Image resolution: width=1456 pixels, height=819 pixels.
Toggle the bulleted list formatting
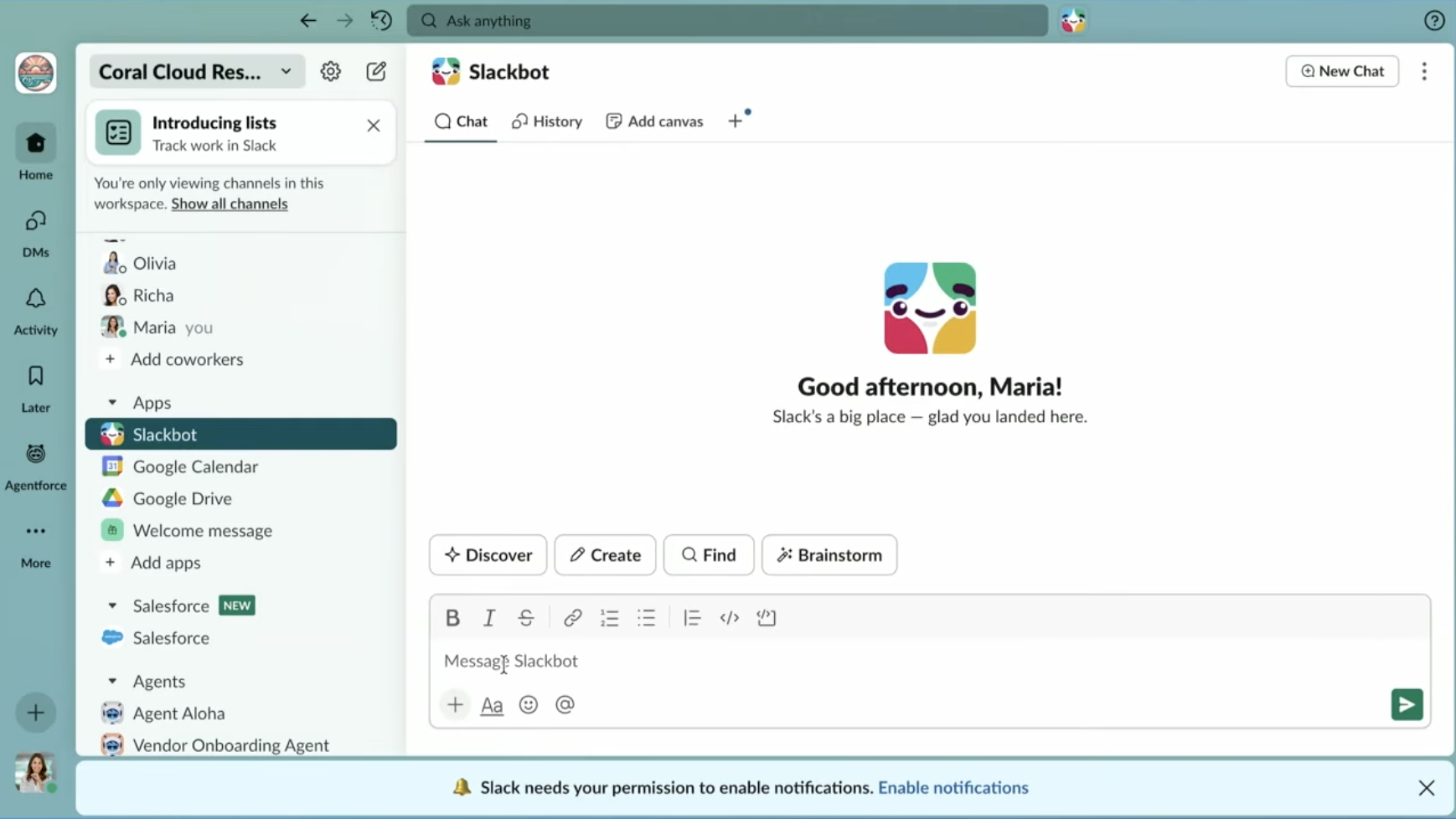click(647, 617)
